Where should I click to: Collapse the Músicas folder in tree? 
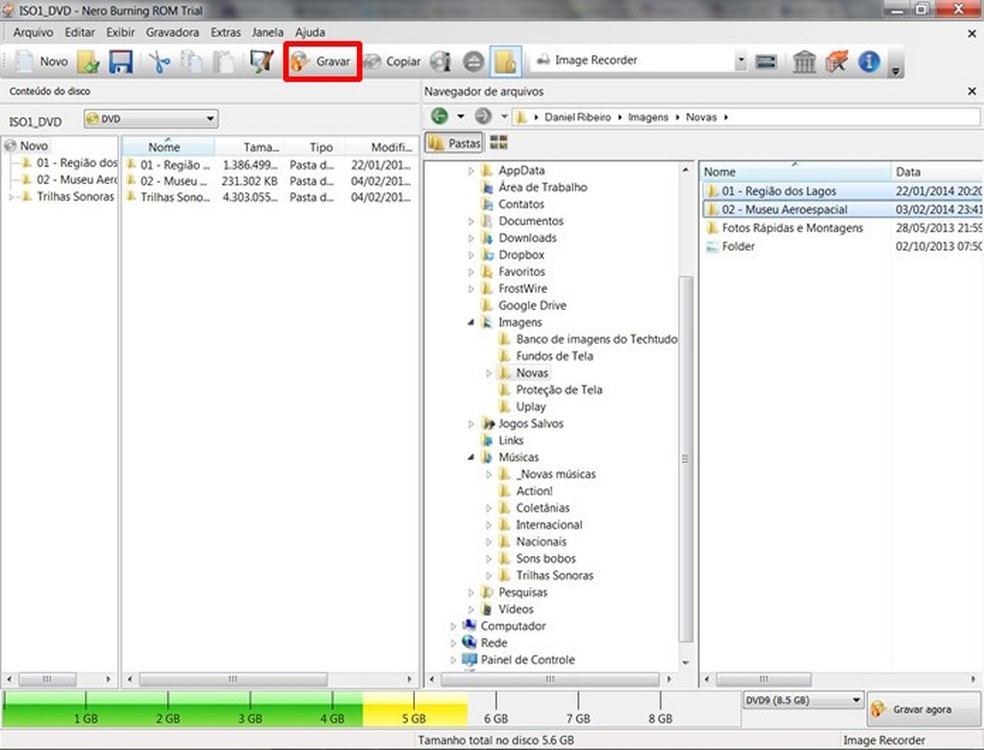(471, 457)
